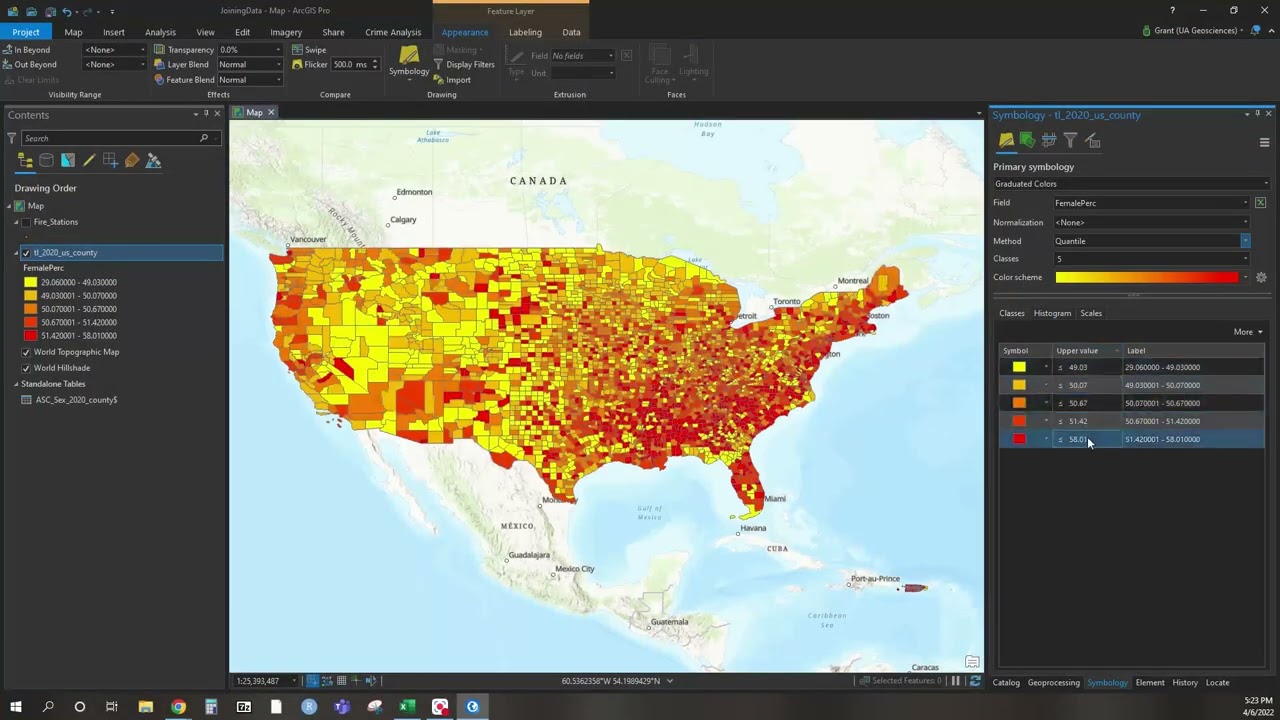Uncheck tl_2020_us_county layer visibility
The height and width of the screenshot is (720, 1280).
[x=26, y=253]
